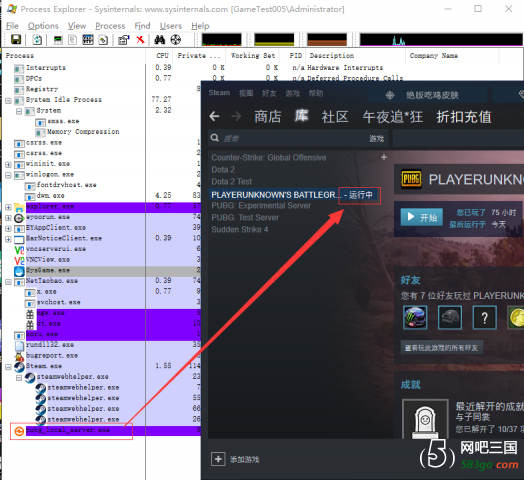This screenshot has width=524, height=480.
Task: Open the Properties toolbar icon
Action: (124, 40)
